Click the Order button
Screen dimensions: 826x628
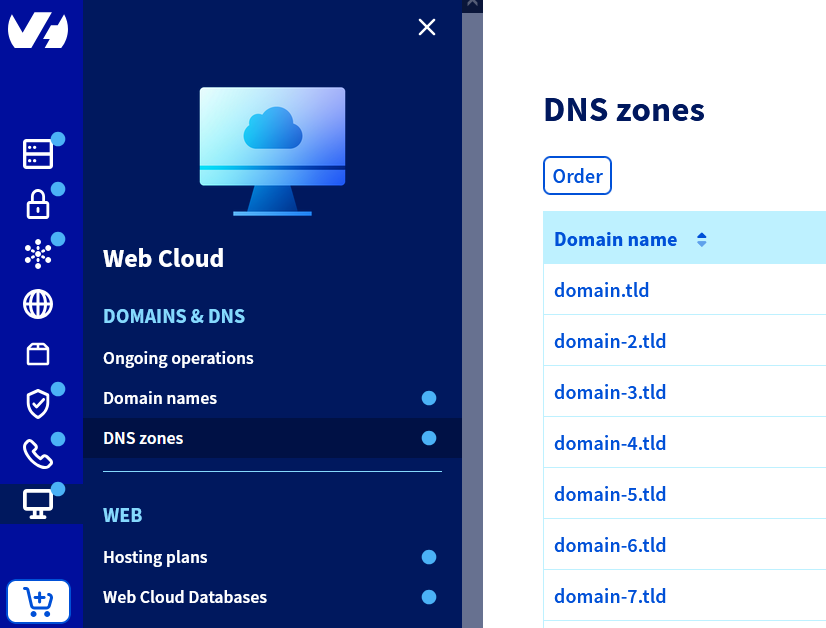(577, 175)
